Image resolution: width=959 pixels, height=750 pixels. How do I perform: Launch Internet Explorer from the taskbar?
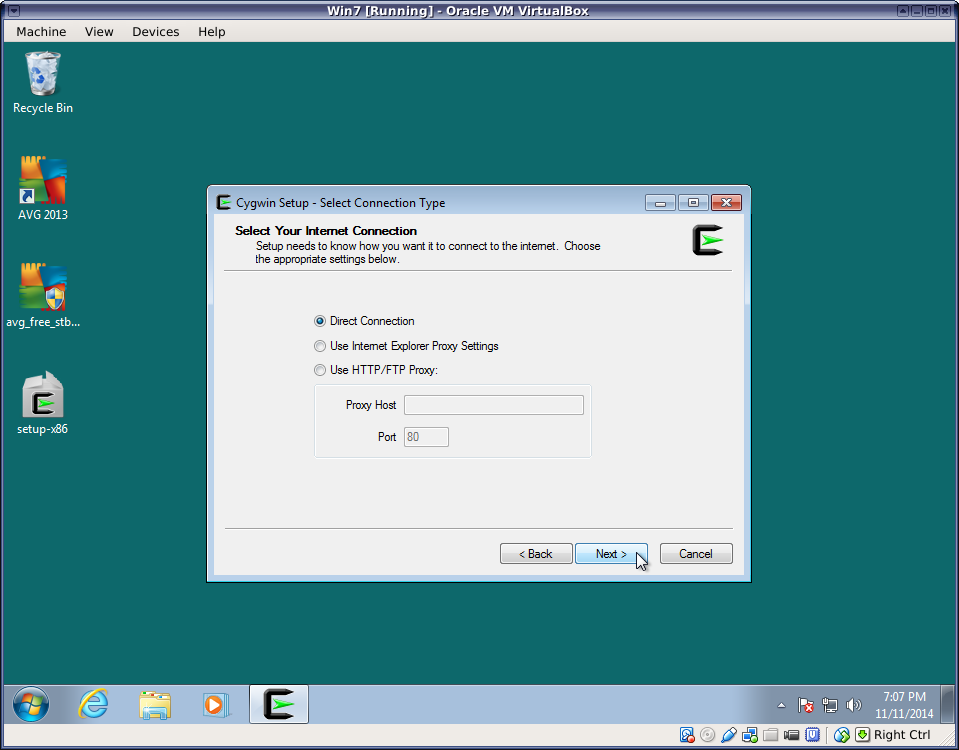pyautogui.click(x=94, y=705)
